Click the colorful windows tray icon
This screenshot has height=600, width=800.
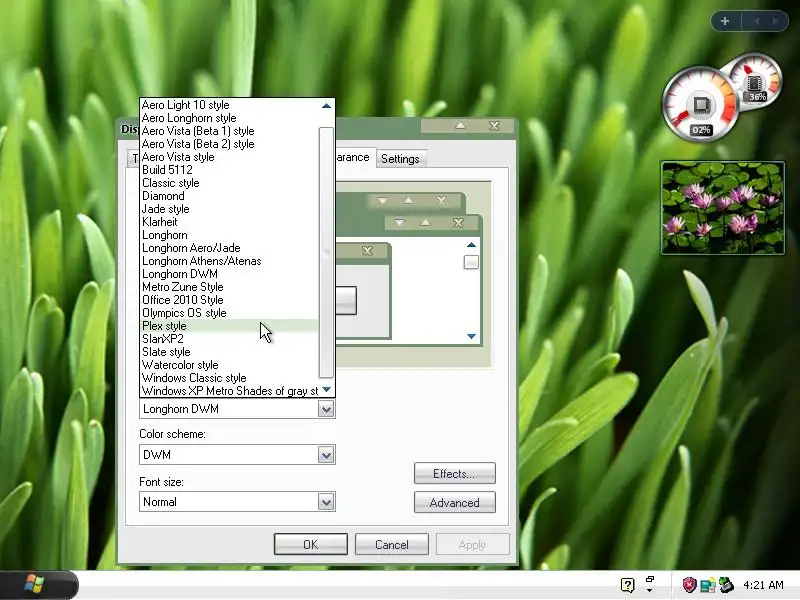coord(708,585)
